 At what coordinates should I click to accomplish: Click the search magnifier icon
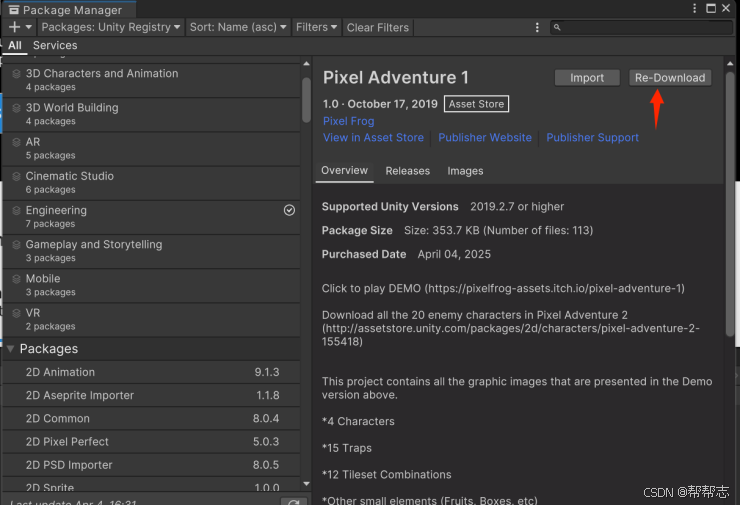point(557,27)
